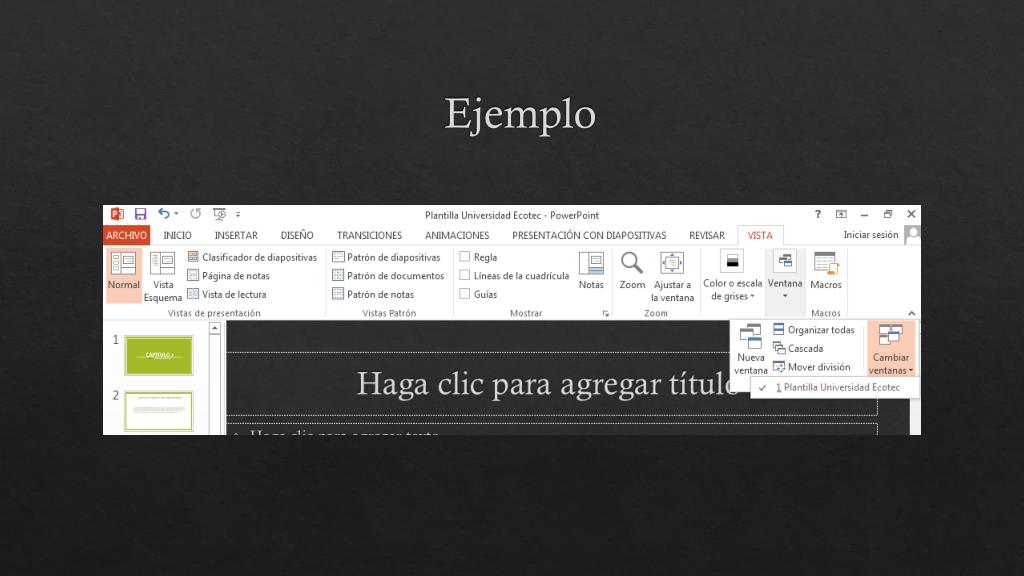
Task: Expand the Ventana dropdown
Action: 785,275
